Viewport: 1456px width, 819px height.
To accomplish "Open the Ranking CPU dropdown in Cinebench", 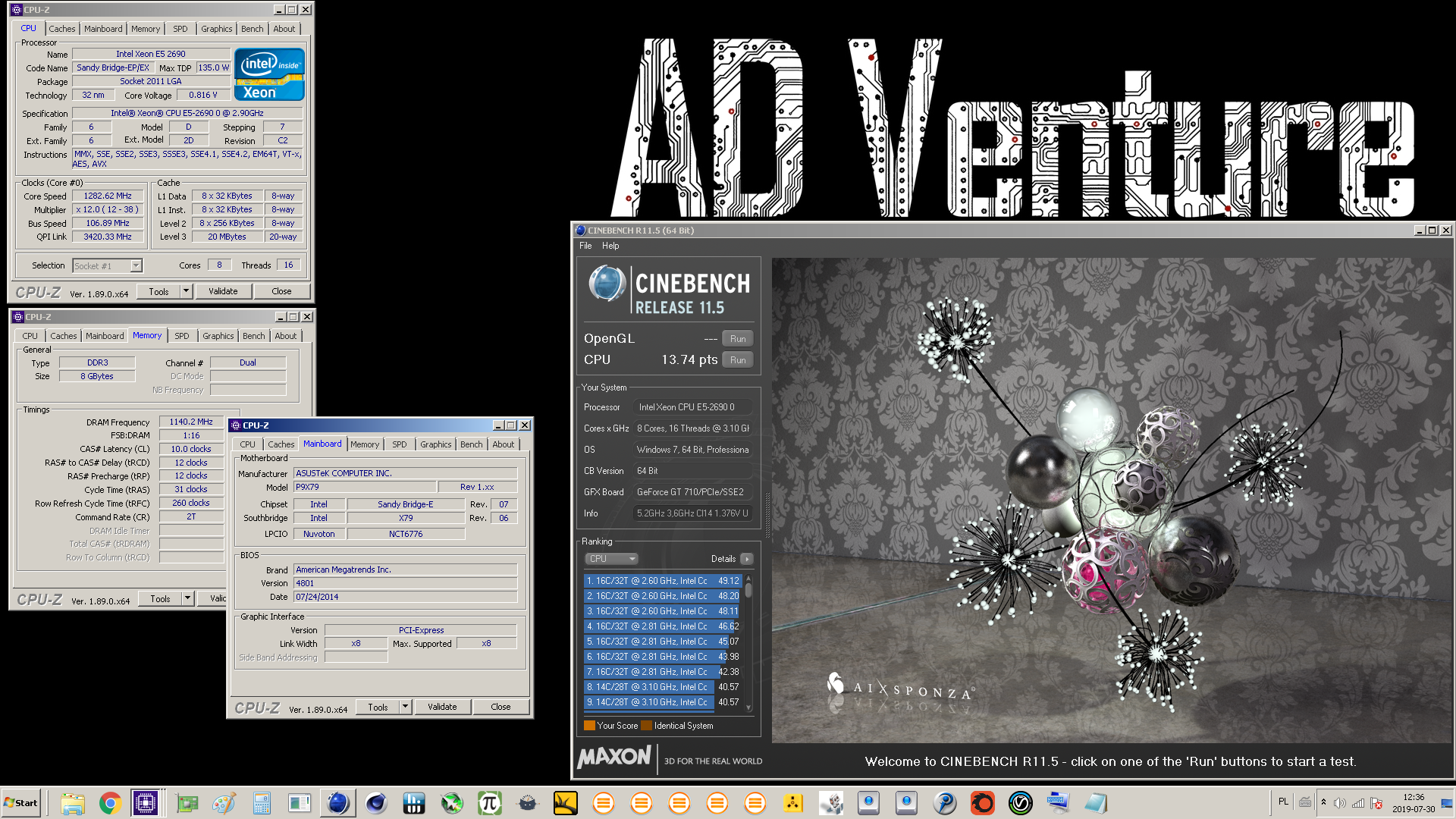I will tap(611, 559).
